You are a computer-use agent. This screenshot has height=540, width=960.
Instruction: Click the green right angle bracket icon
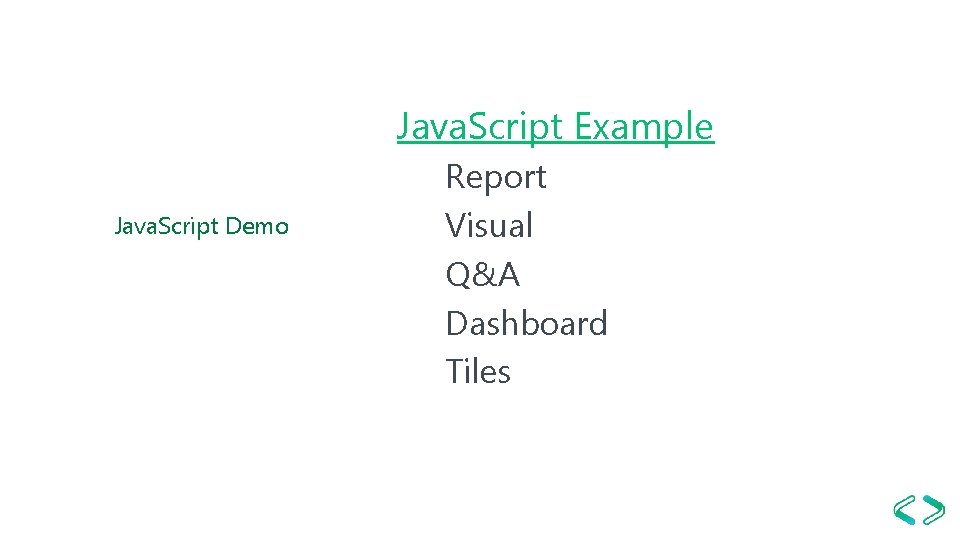coord(933,510)
